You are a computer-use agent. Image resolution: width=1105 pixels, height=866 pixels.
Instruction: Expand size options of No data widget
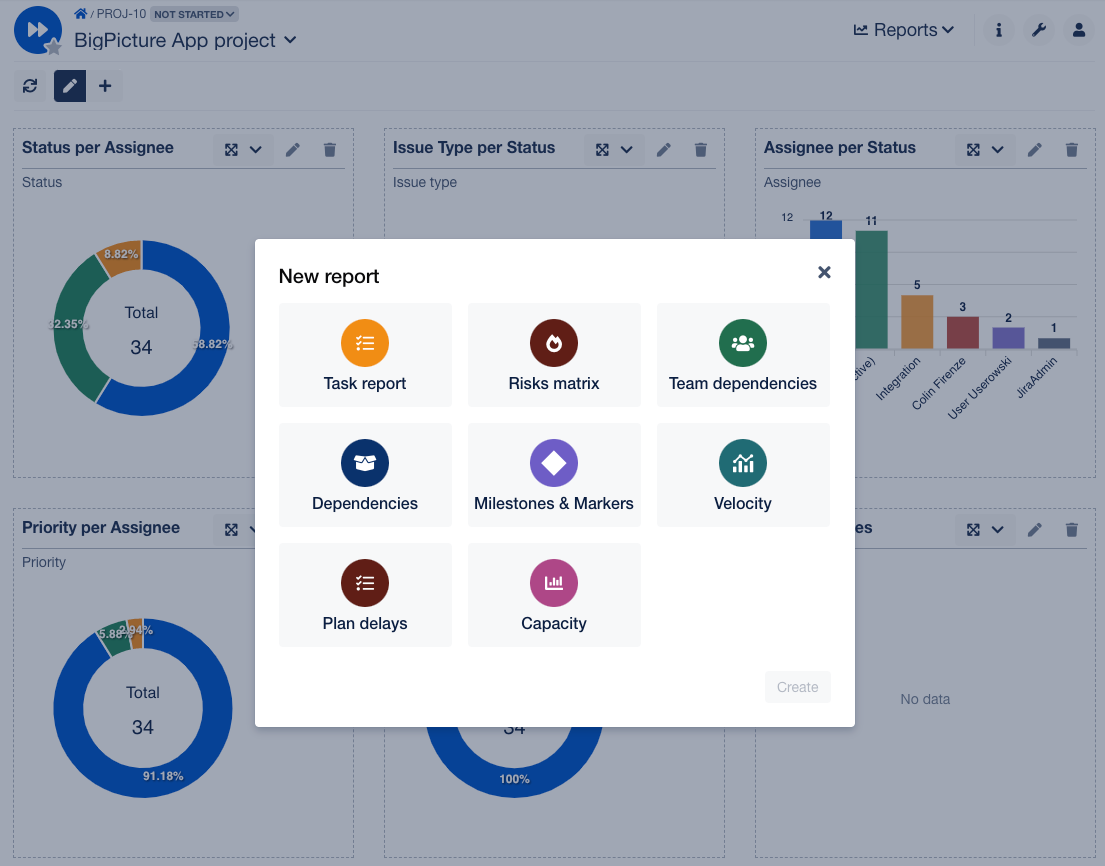point(998,529)
